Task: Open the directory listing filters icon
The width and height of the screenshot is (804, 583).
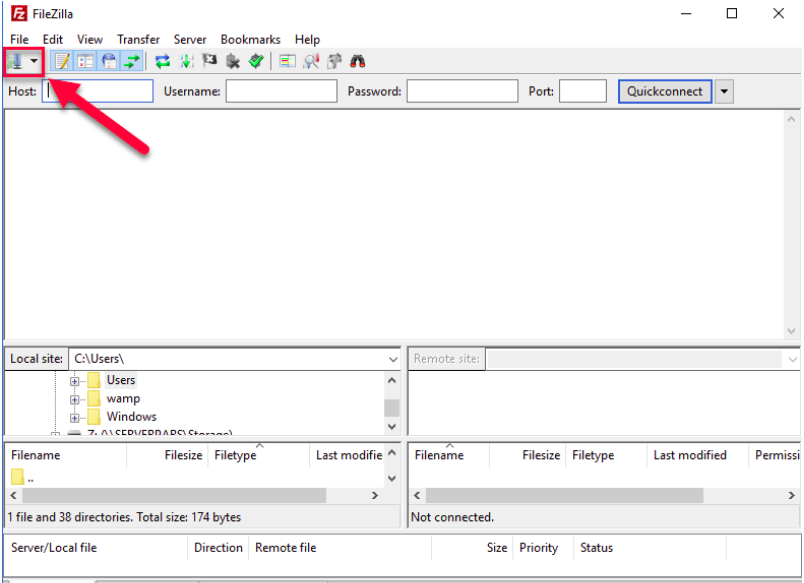Action: click(x=287, y=62)
